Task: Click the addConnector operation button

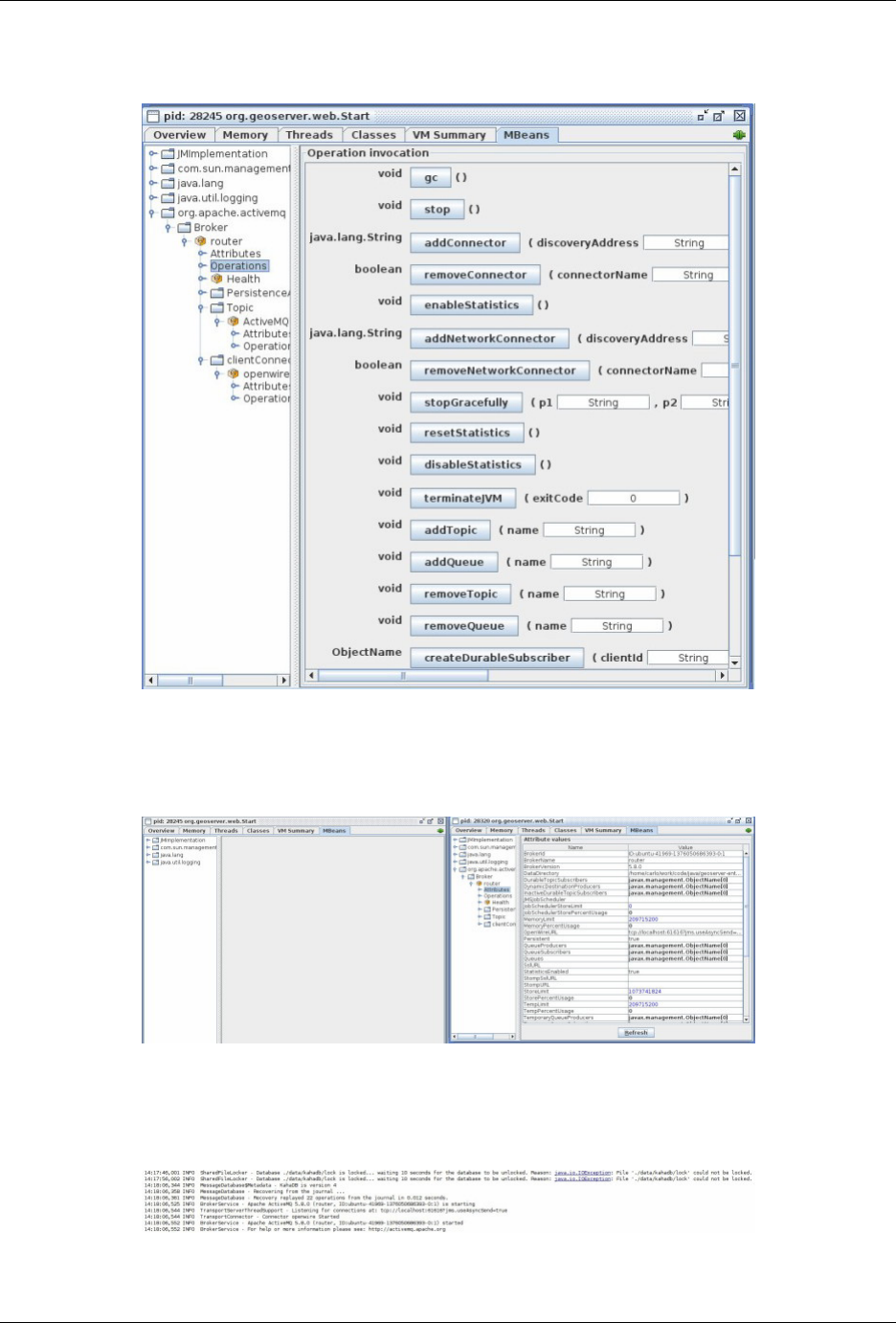Action: coord(465,243)
